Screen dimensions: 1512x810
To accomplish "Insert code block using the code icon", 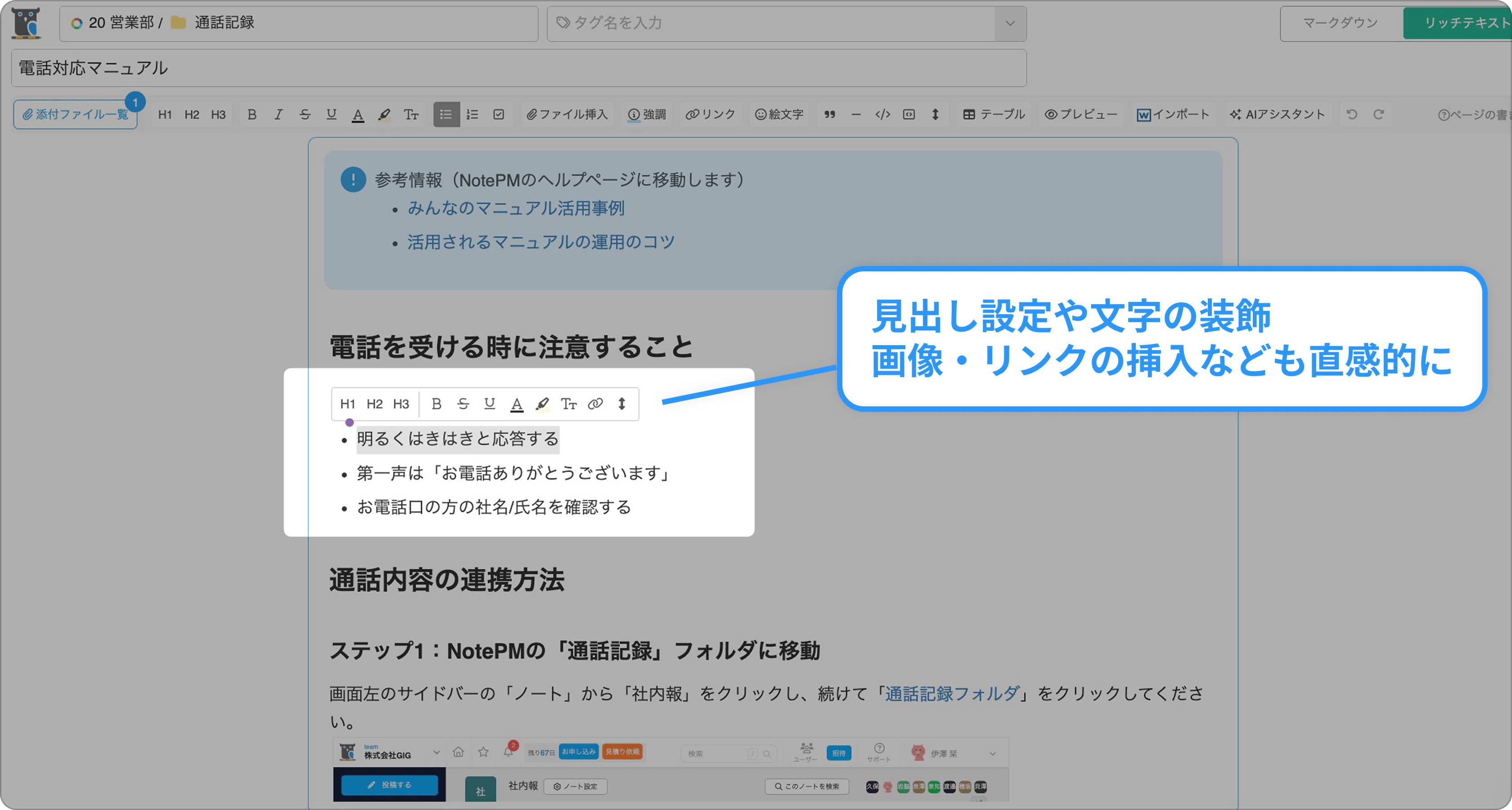I will [x=882, y=114].
